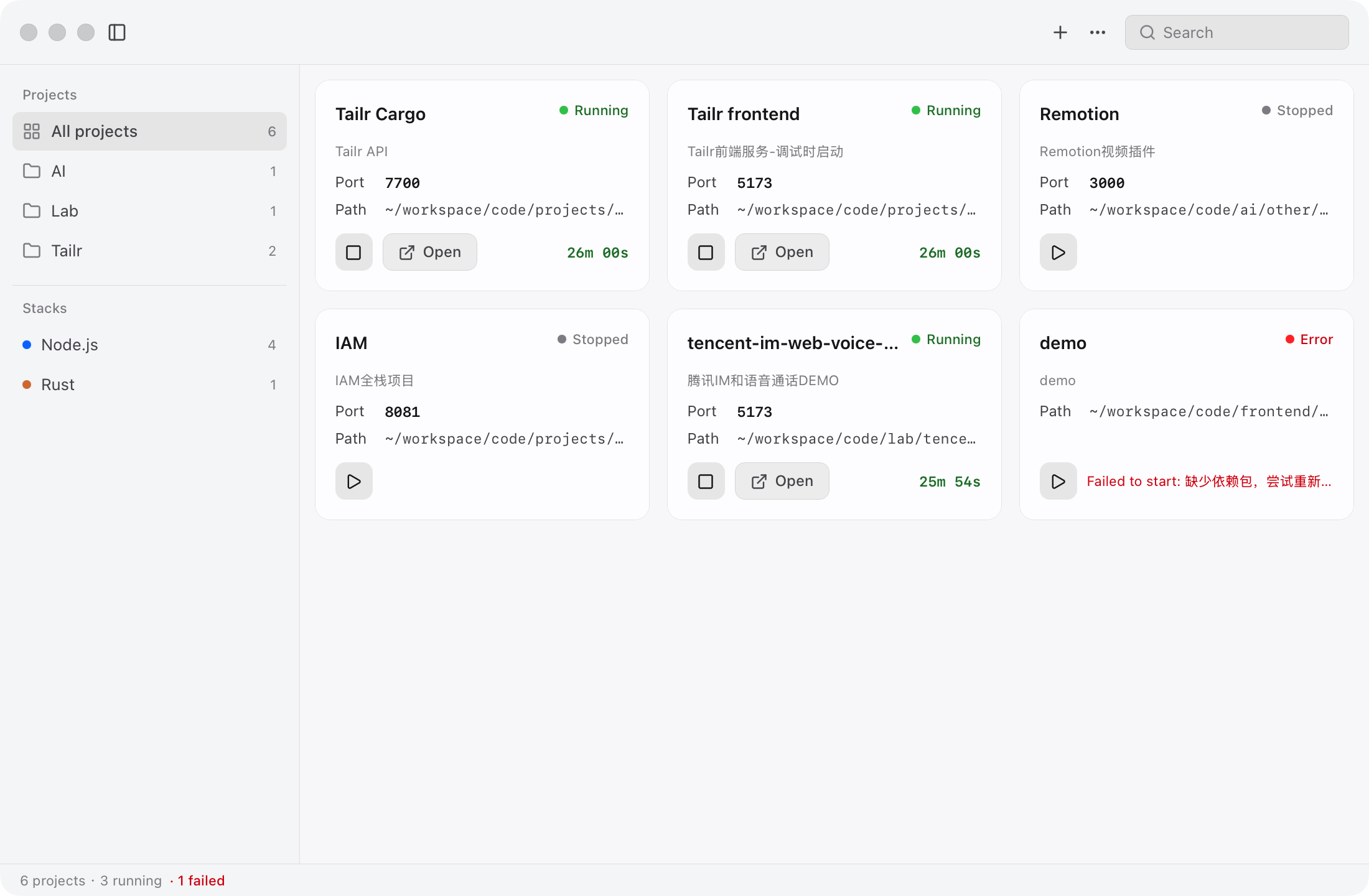This screenshot has width=1369, height=896.
Task: Click port 8081 value on IAM
Action: 402,412
